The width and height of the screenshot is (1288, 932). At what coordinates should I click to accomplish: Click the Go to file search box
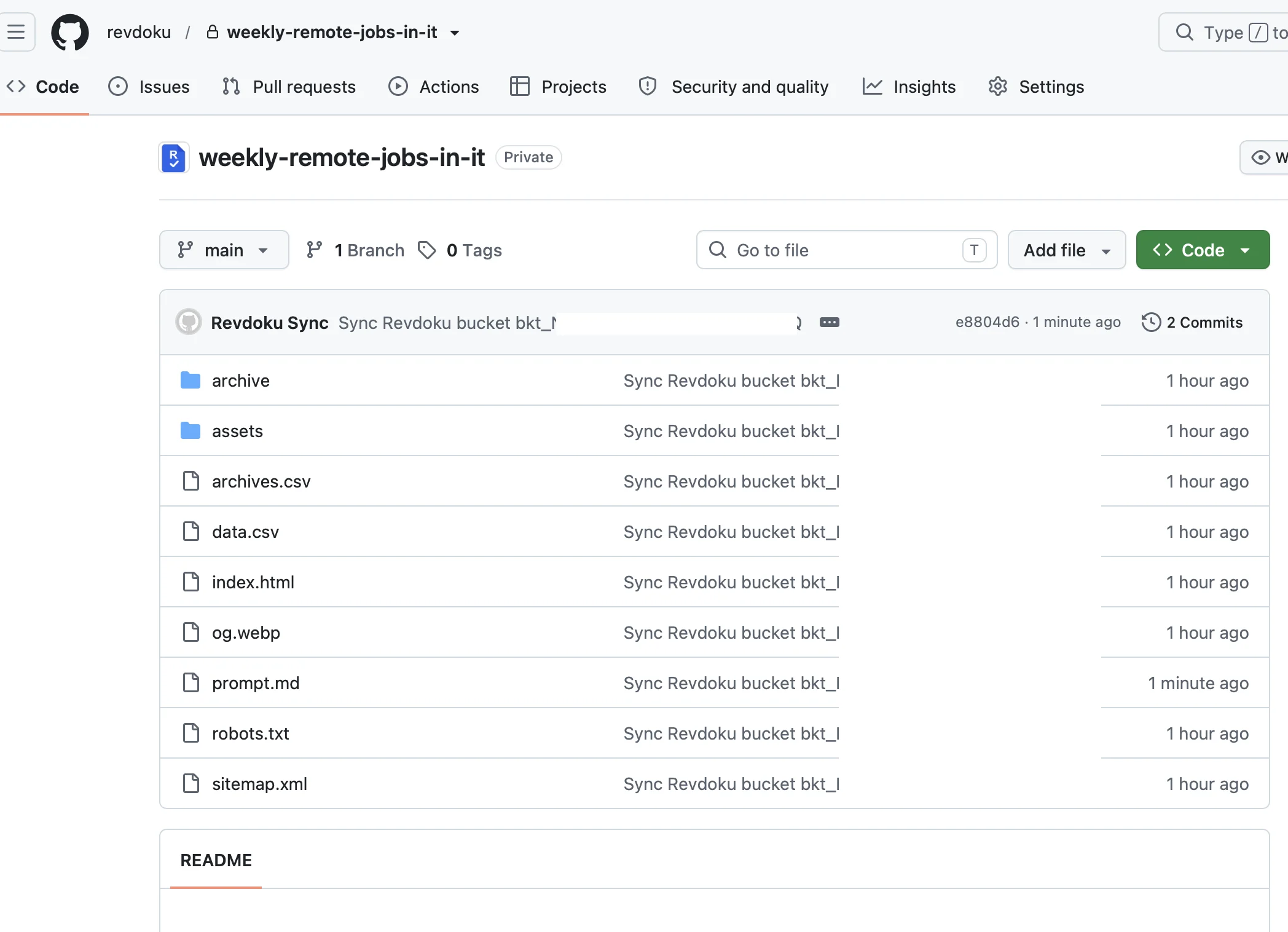[847, 250]
